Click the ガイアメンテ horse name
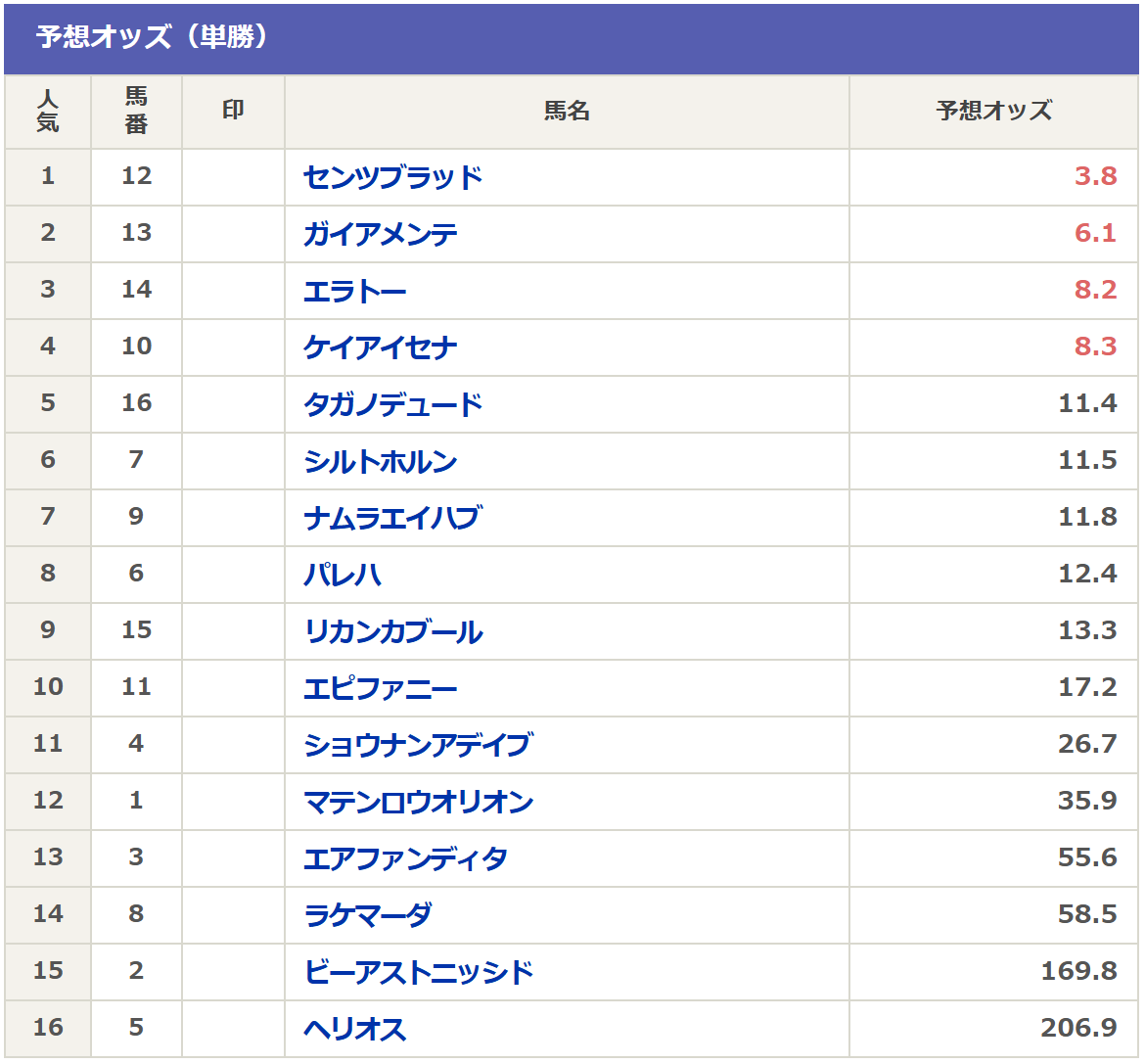The height and width of the screenshot is (1064, 1145). (x=380, y=234)
